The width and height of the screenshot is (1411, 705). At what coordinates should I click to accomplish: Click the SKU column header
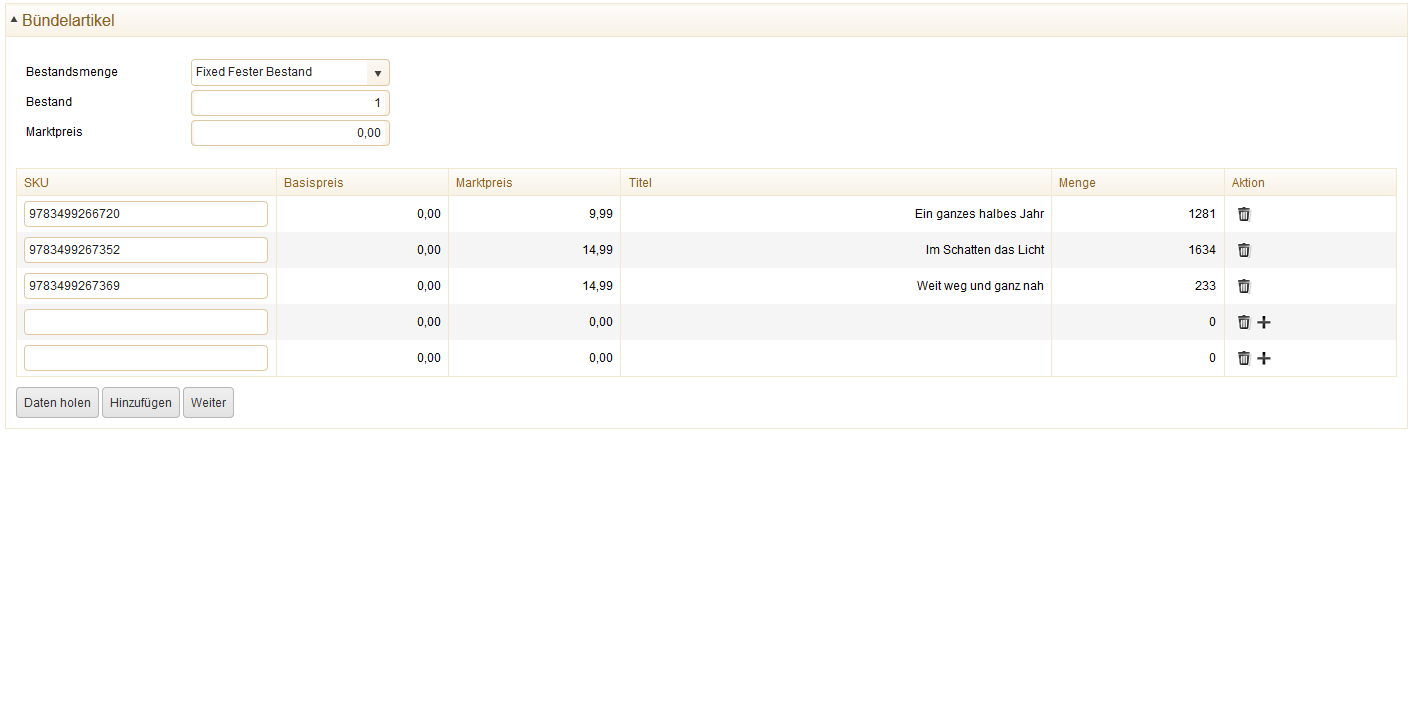pos(146,183)
